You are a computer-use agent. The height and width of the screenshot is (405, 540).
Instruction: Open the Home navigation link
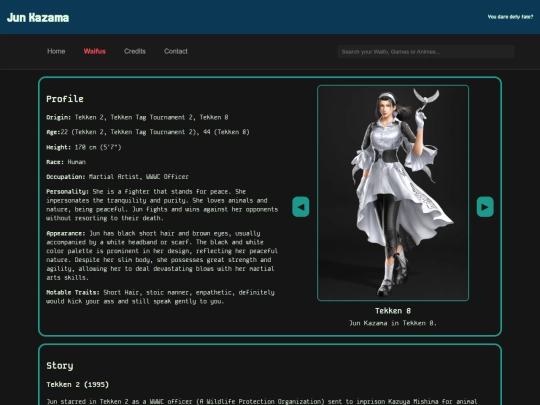pyautogui.click(x=56, y=51)
